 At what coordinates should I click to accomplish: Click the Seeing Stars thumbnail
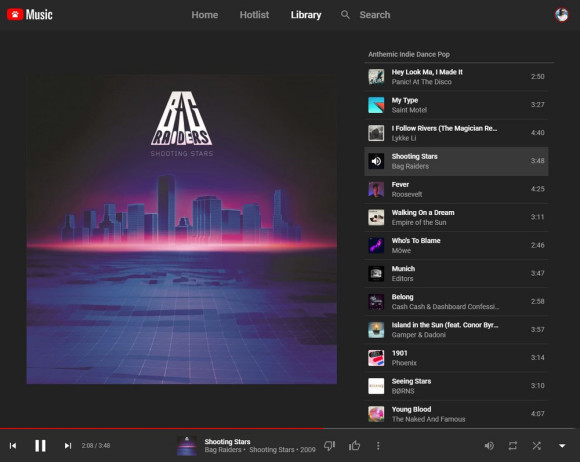376,386
